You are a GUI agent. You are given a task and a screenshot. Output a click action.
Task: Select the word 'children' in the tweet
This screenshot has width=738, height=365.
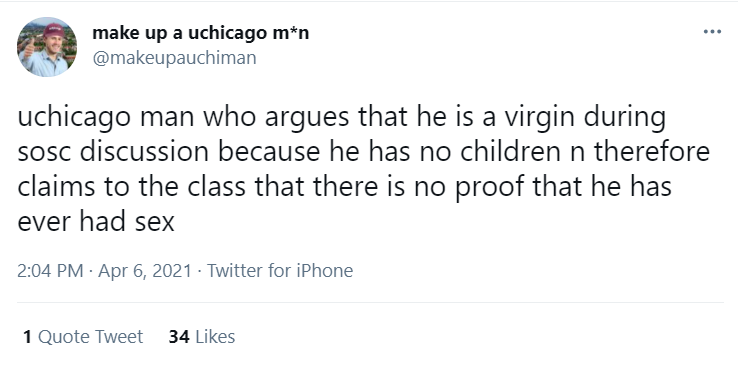[x=510, y=152]
